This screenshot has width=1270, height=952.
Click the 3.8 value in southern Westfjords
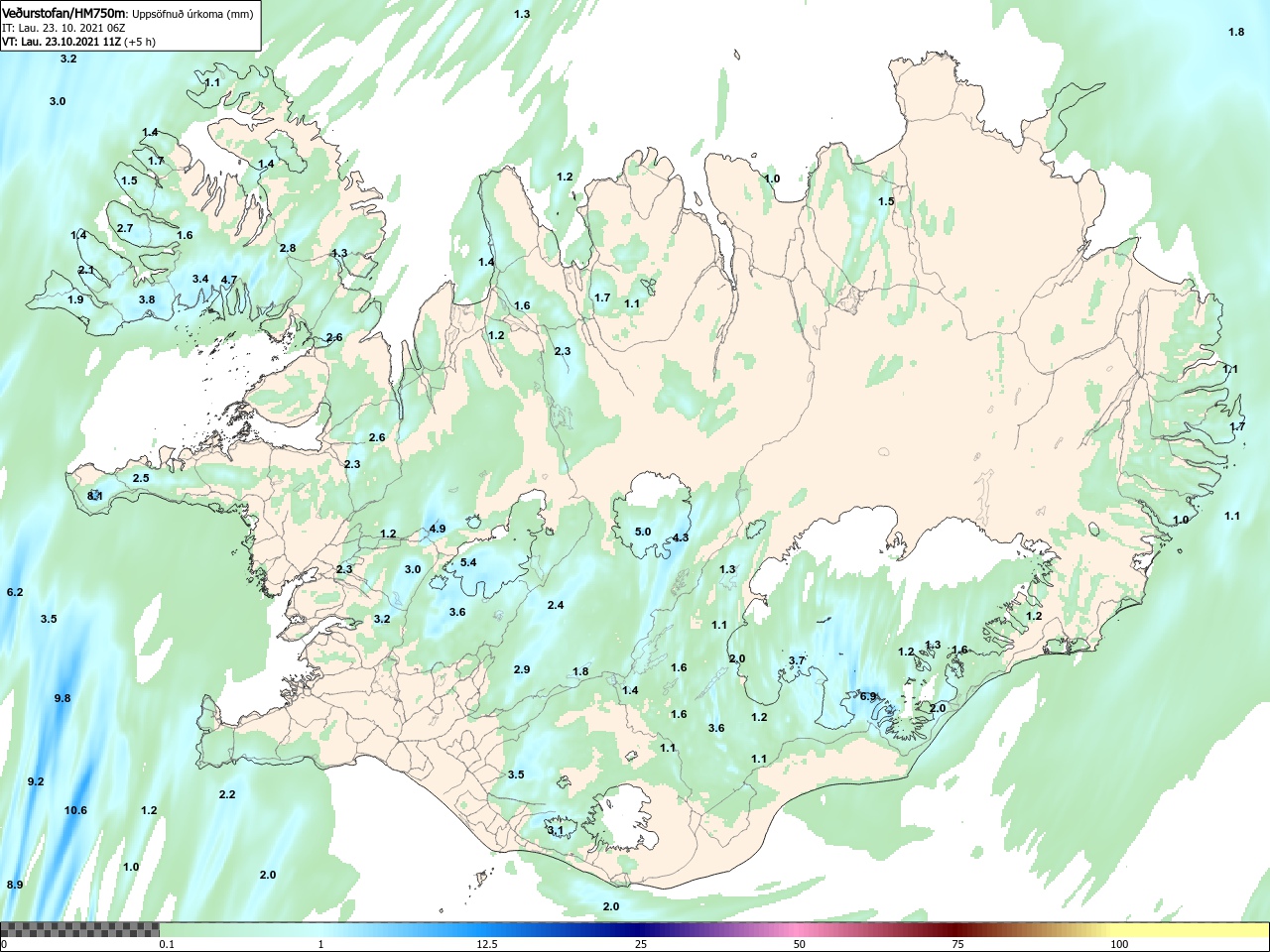point(147,299)
